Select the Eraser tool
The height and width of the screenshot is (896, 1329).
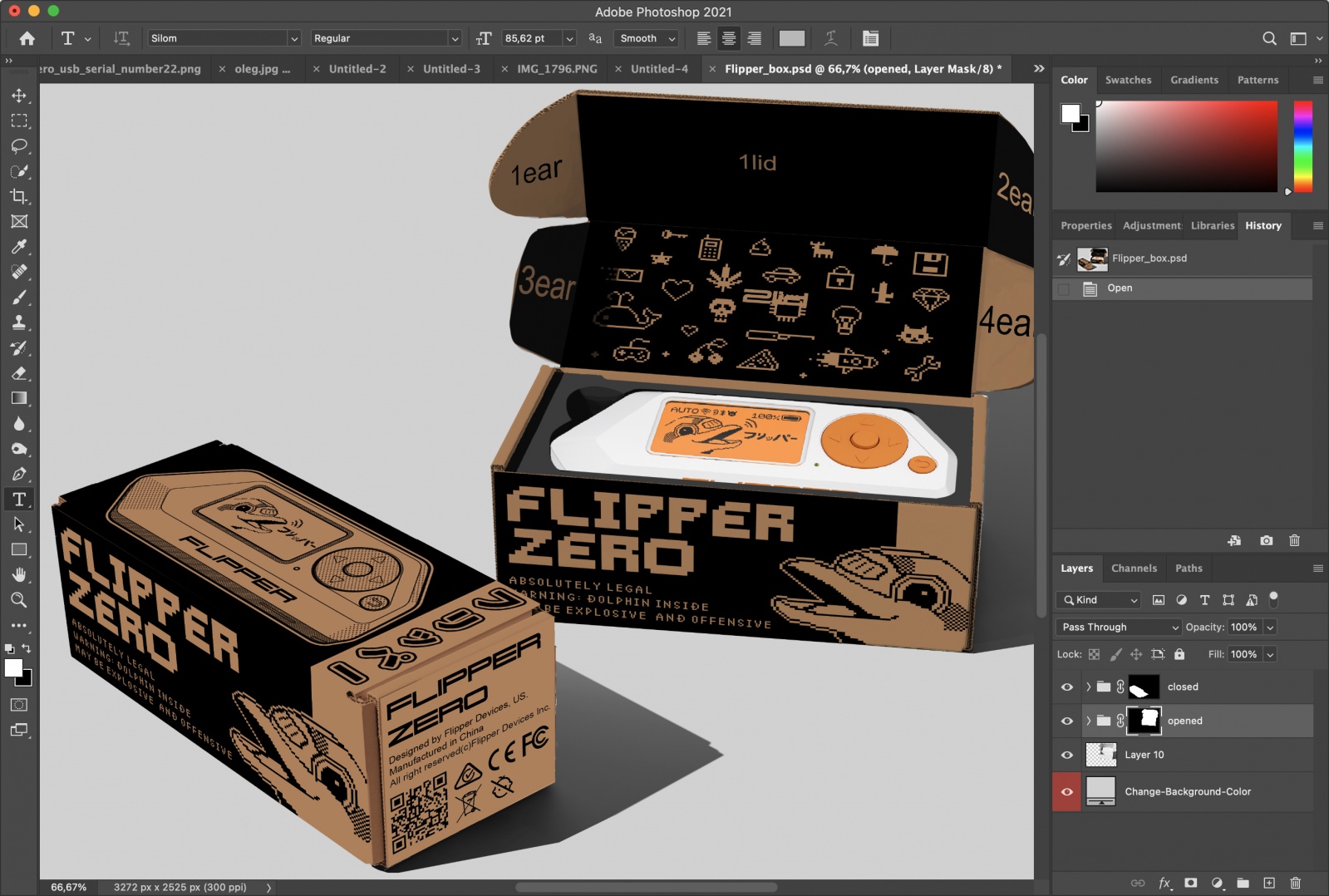19,373
